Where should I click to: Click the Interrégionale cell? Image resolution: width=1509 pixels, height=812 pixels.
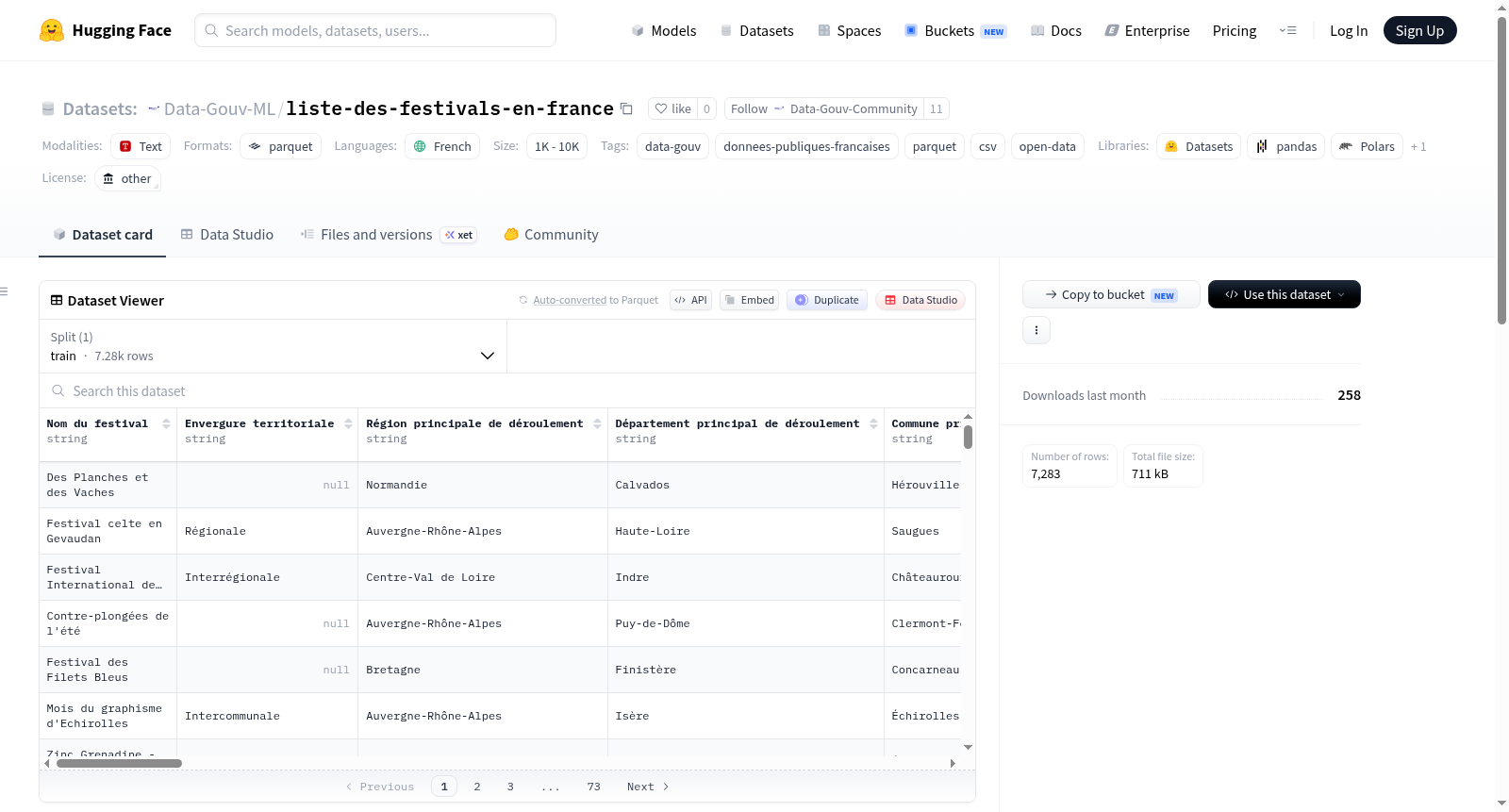[267, 577]
